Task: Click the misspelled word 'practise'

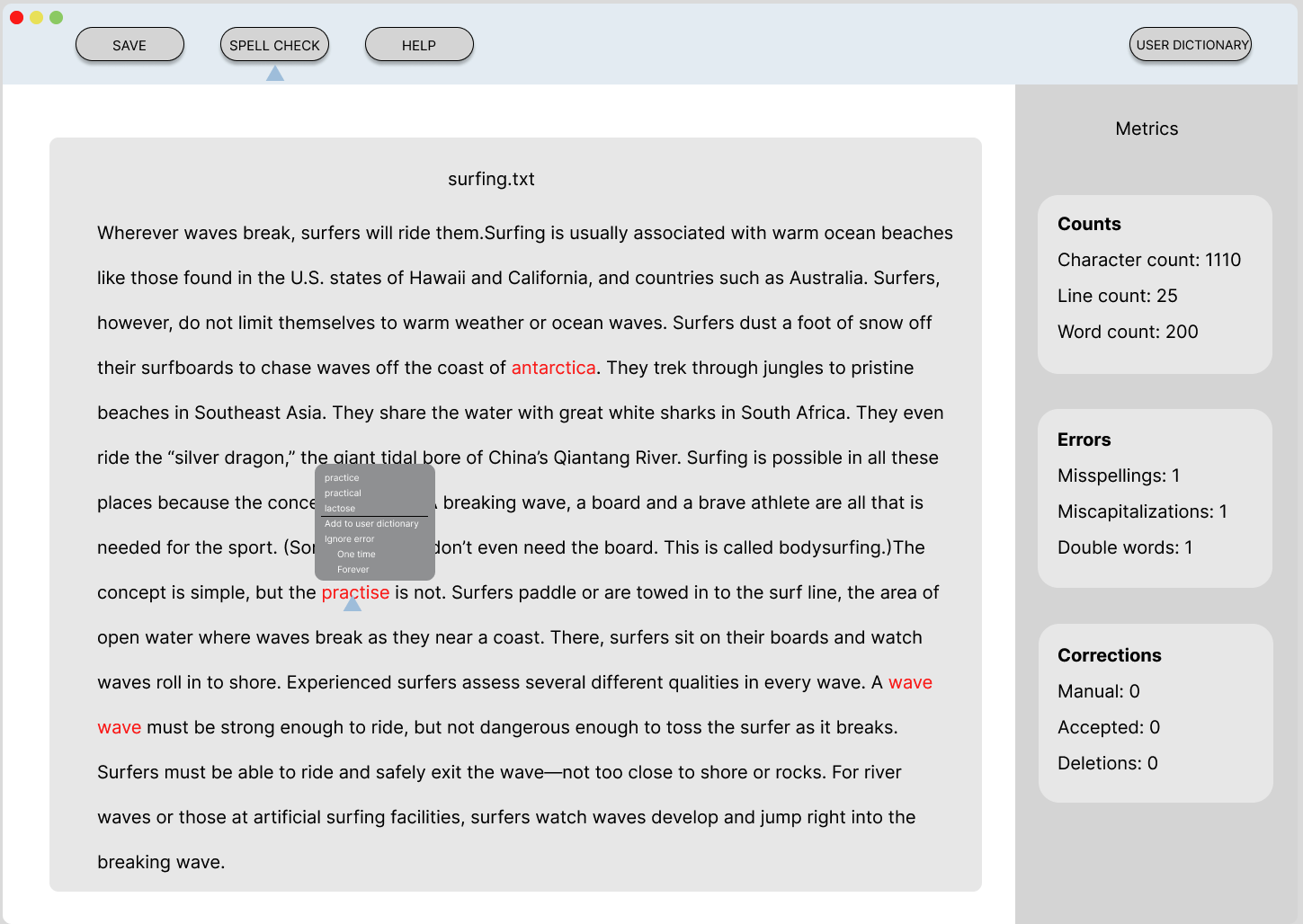Action: 355,592
